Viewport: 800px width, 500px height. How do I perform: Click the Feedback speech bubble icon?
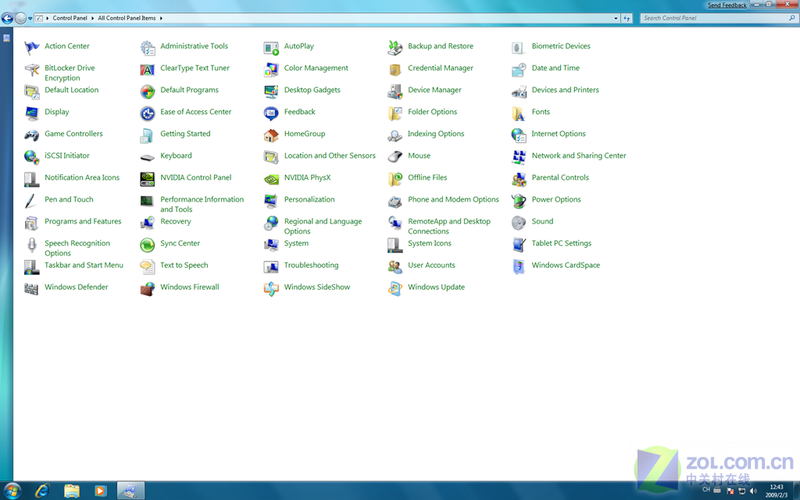pos(271,114)
